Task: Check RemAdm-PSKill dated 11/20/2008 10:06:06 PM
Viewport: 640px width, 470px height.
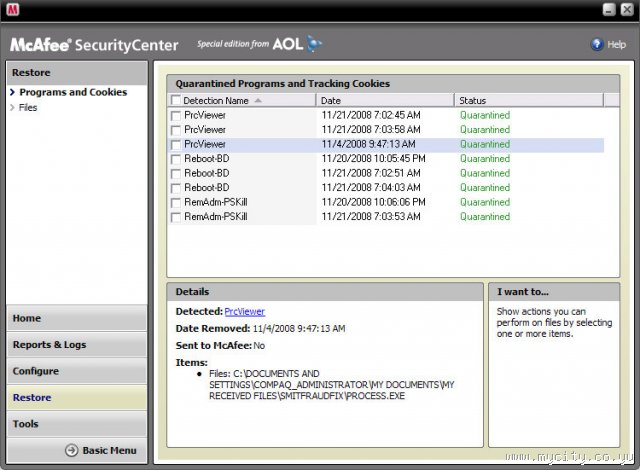Action: [x=176, y=202]
